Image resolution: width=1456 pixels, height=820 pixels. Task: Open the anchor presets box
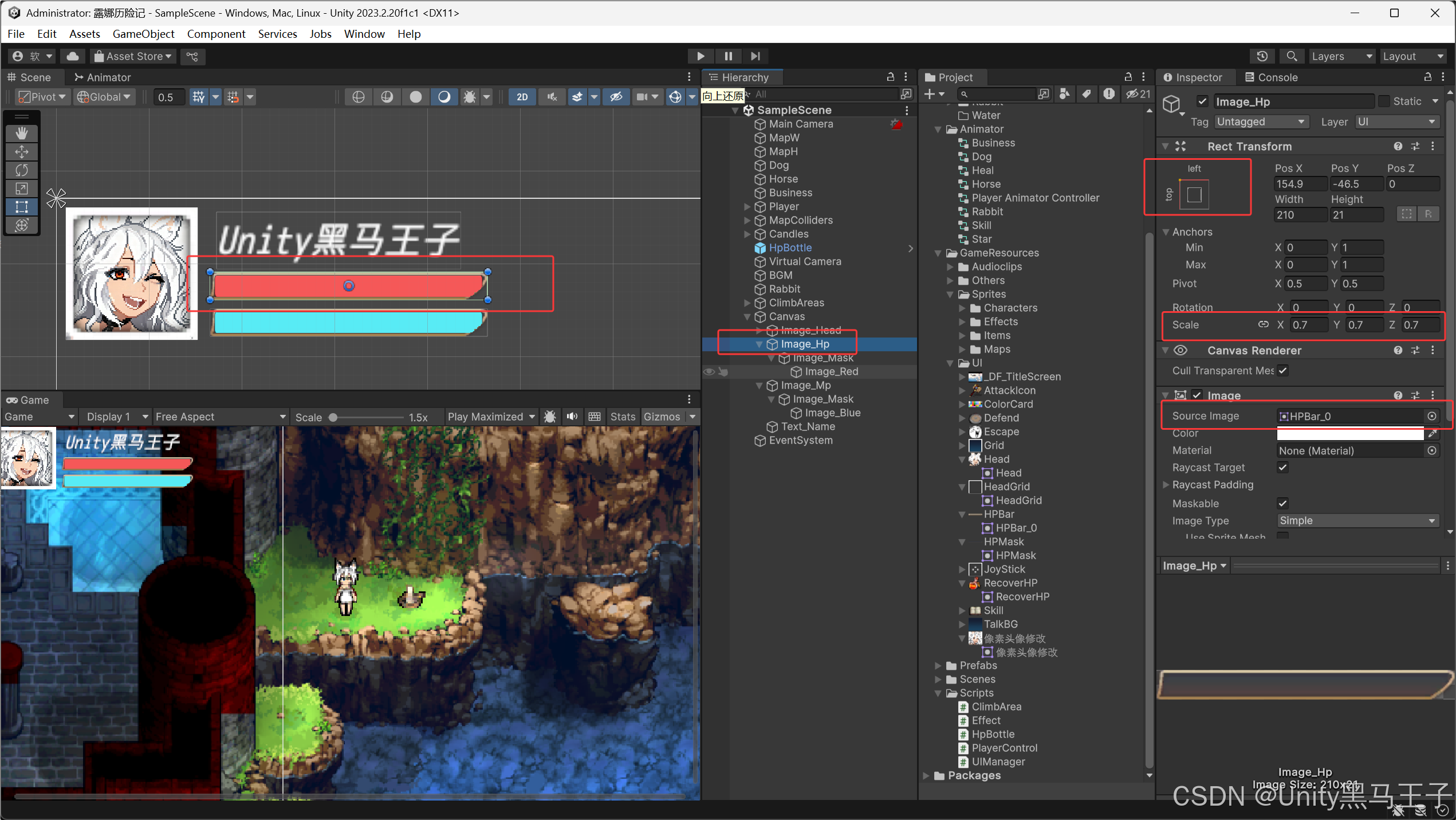pos(1194,195)
